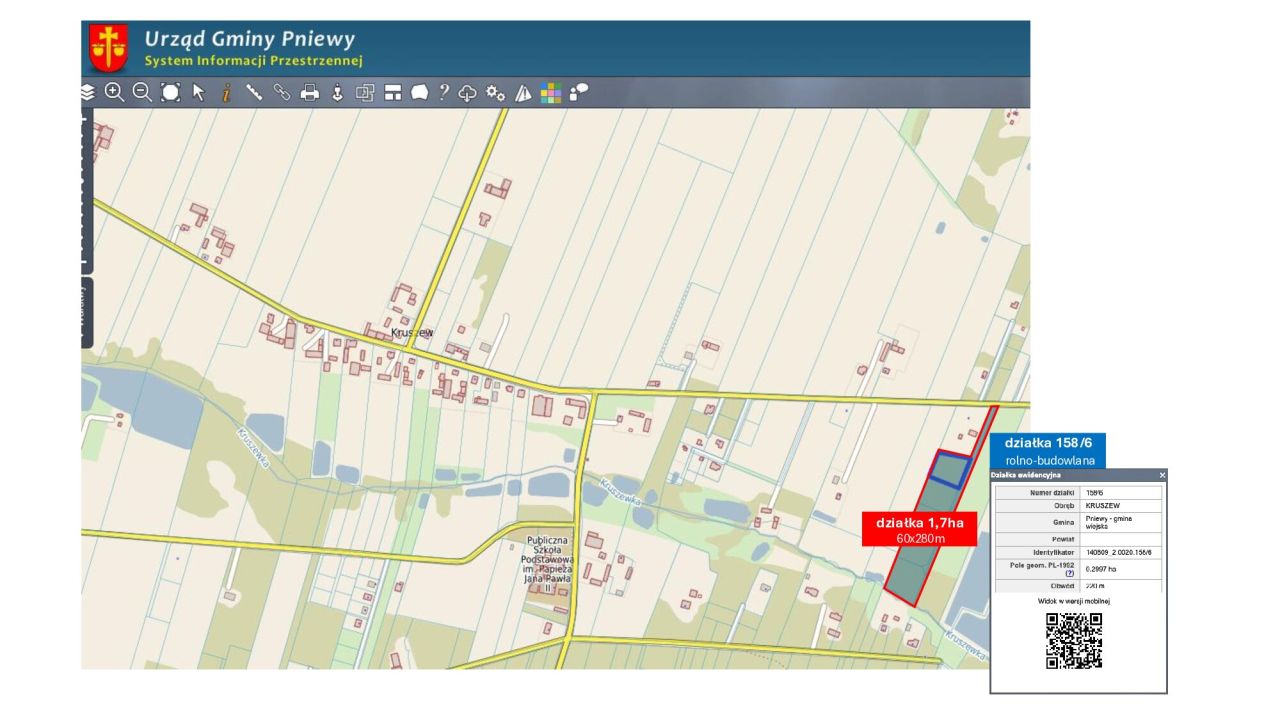Click the chain link share icon
Viewport: 1280px width, 720px height.
point(282,92)
